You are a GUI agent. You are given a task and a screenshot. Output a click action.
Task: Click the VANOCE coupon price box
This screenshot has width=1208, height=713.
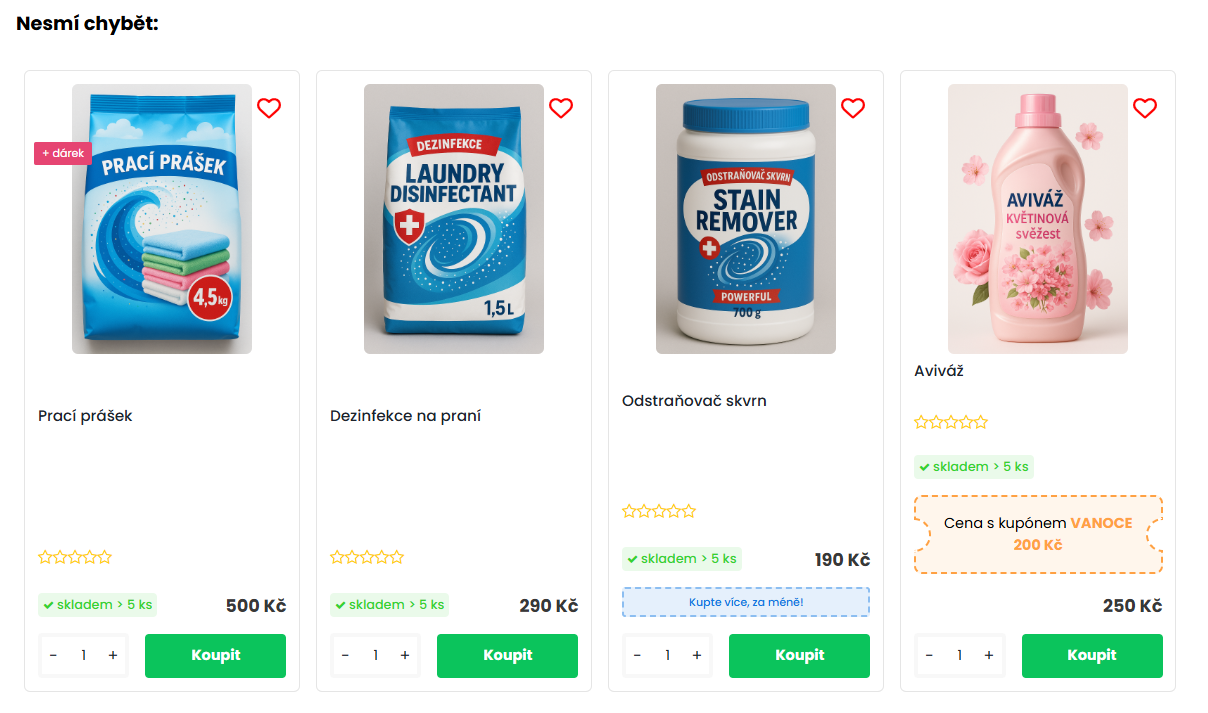pyautogui.click(x=1037, y=534)
